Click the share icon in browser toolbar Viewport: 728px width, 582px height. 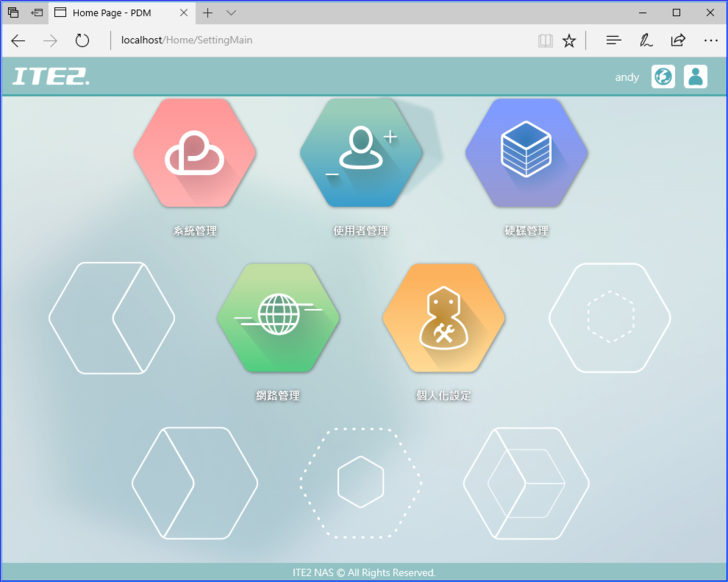[678, 41]
